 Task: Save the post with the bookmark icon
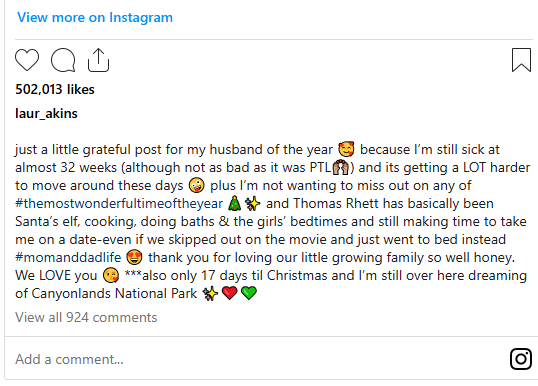521,60
